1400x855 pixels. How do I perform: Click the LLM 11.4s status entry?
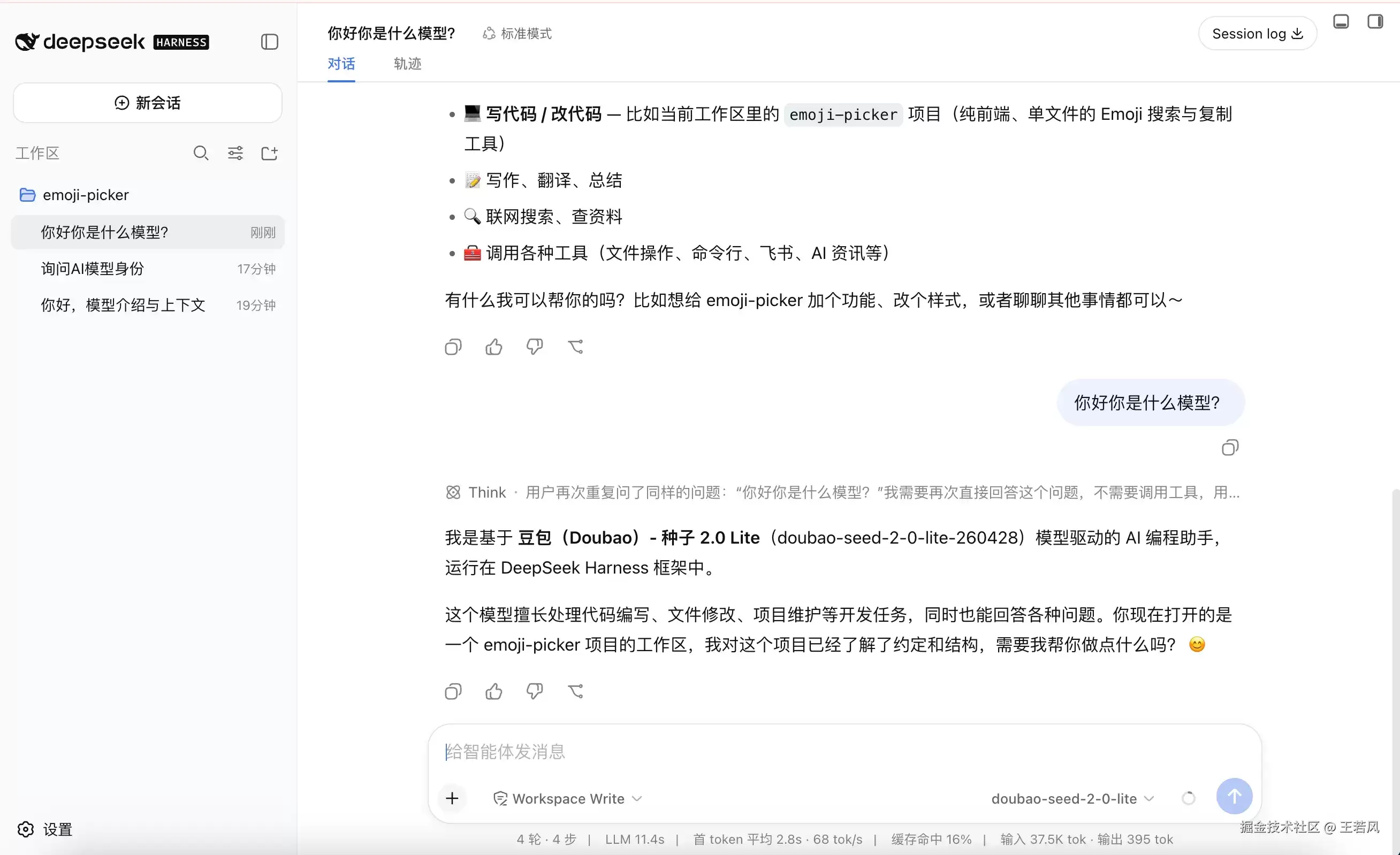[635, 839]
